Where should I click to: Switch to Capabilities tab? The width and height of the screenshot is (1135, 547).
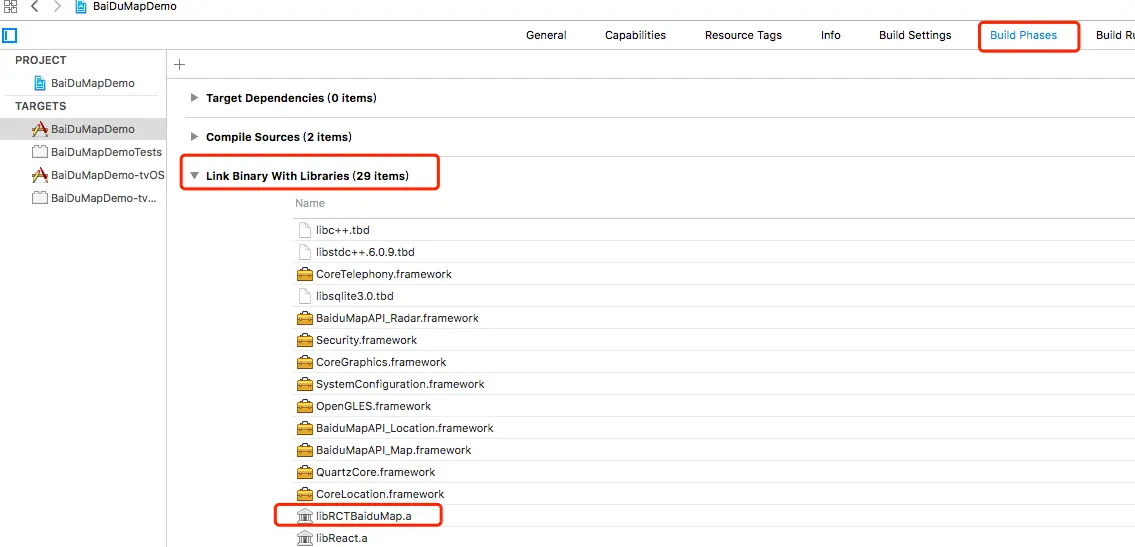point(636,35)
